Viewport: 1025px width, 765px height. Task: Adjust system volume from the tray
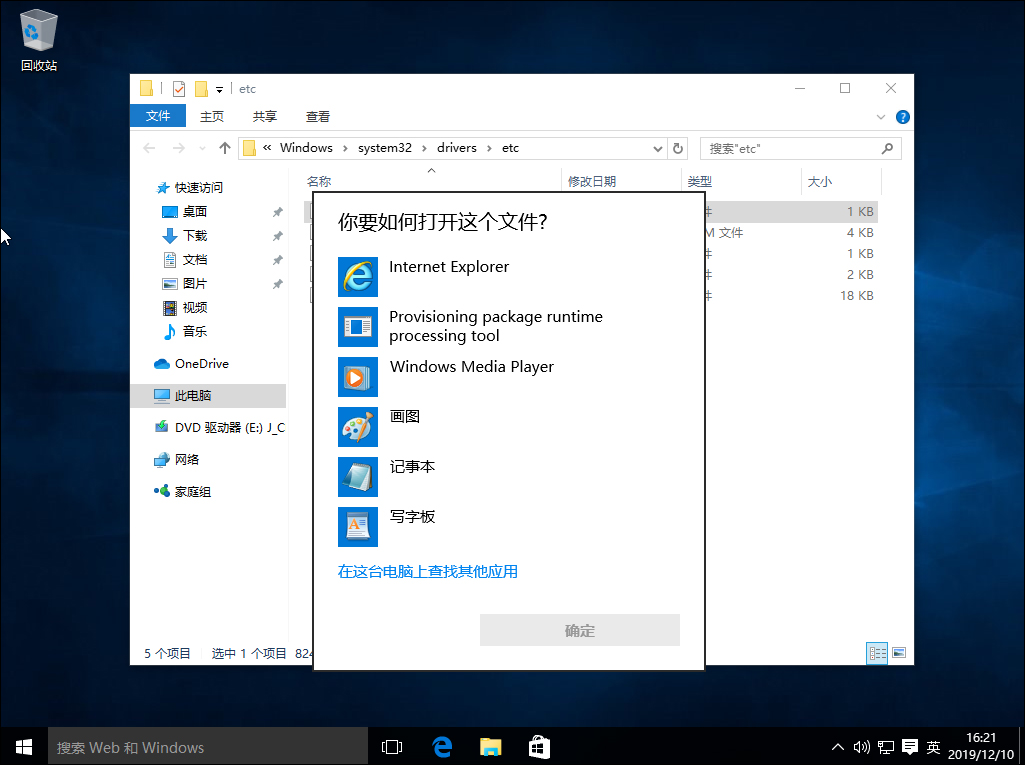click(861, 746)
